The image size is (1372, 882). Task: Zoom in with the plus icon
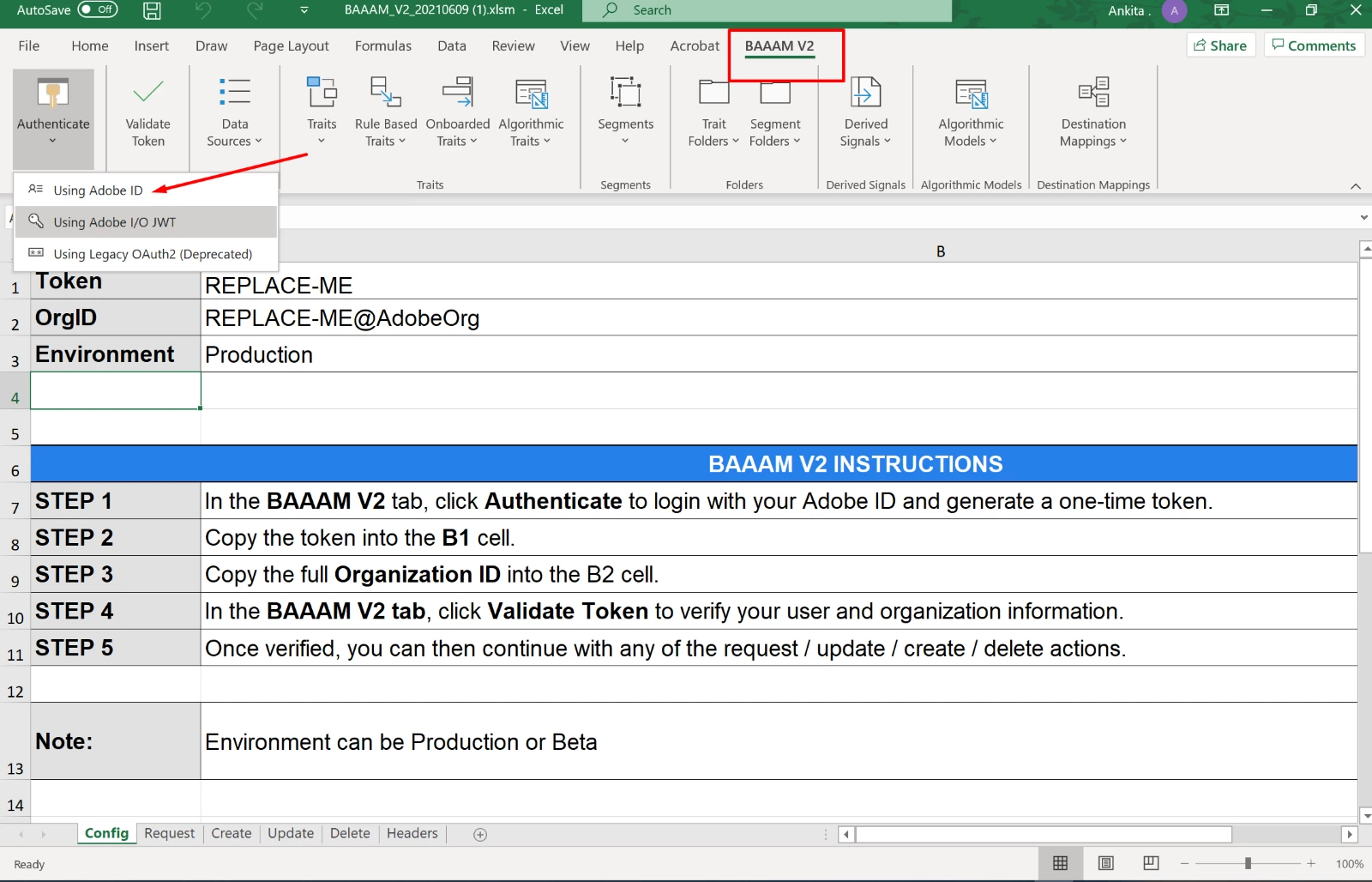coord(1311,864)
